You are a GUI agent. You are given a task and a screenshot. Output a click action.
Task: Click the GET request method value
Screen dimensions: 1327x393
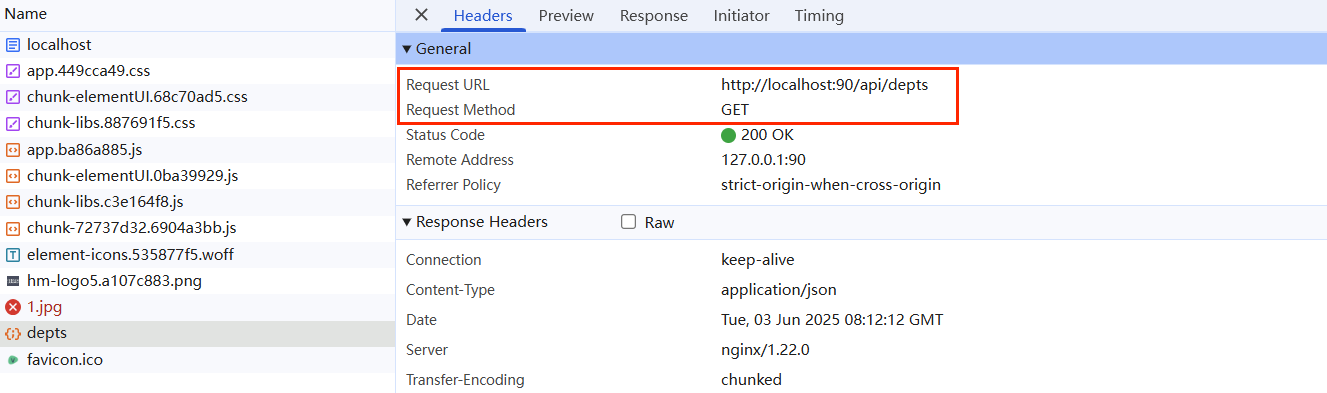735,110
